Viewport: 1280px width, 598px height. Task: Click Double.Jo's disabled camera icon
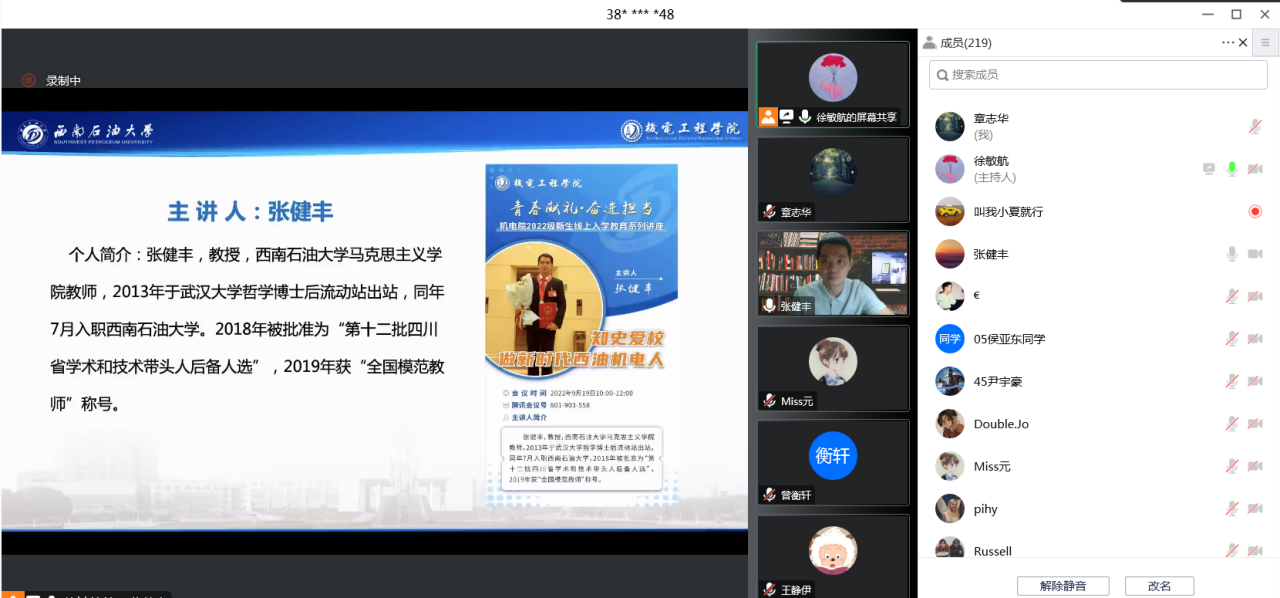(x=1255, y=424)
